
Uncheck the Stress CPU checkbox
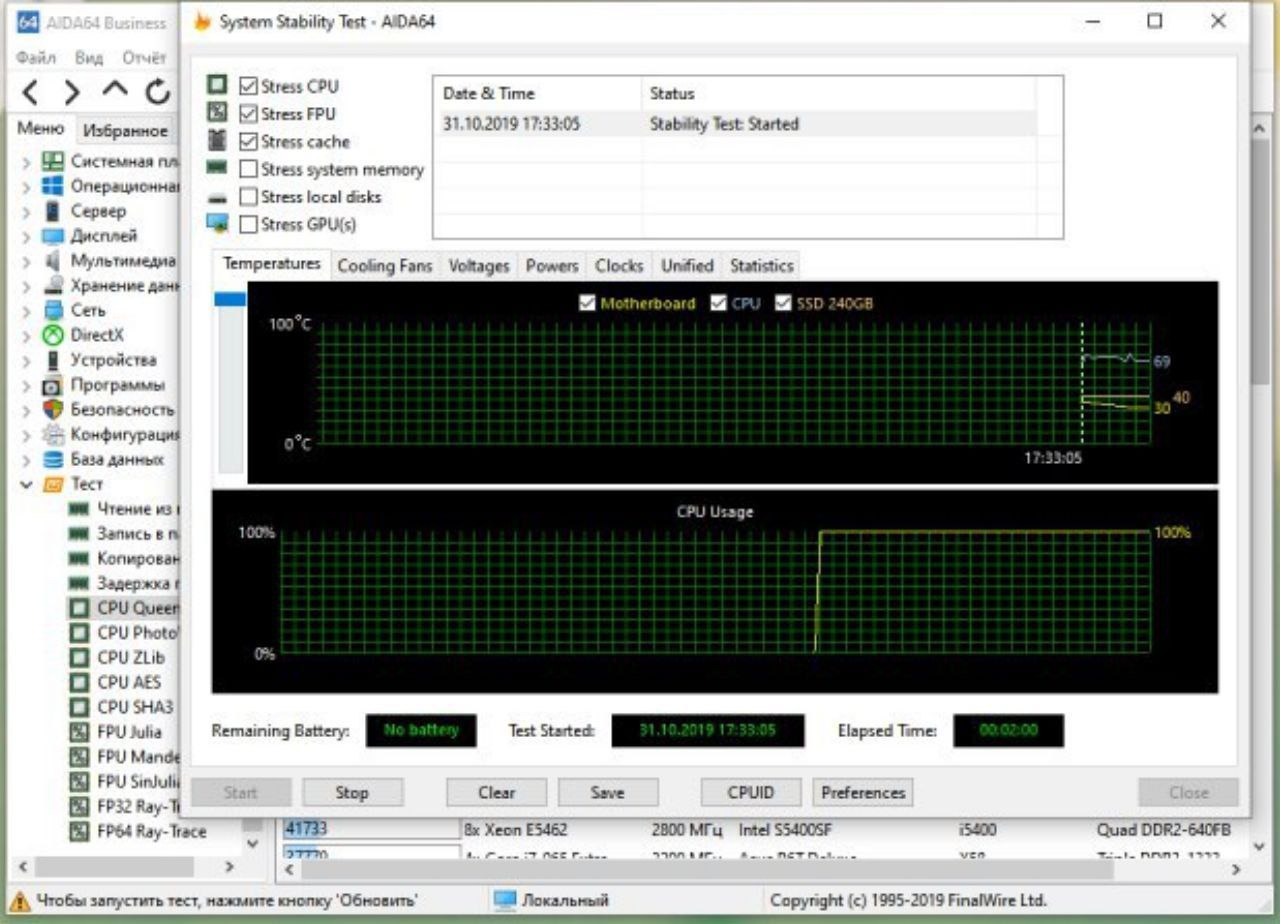[x=248, y=86]
